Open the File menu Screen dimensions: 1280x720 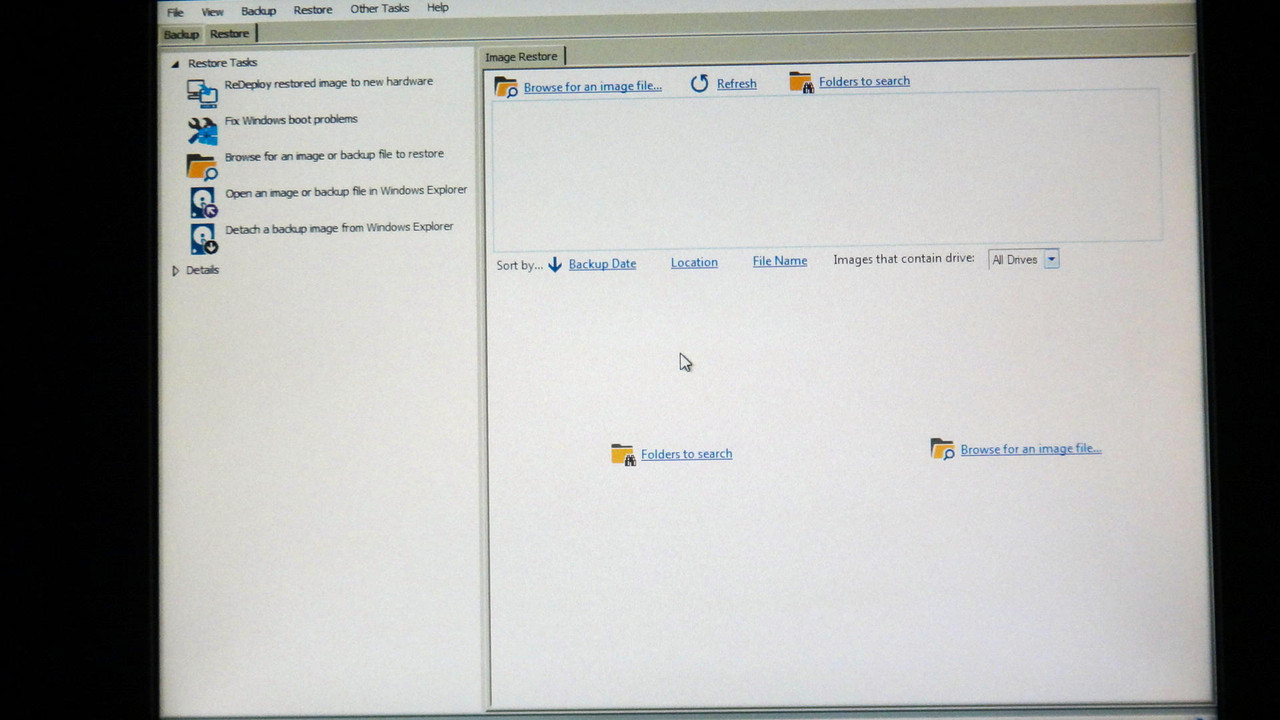(175, 12)
